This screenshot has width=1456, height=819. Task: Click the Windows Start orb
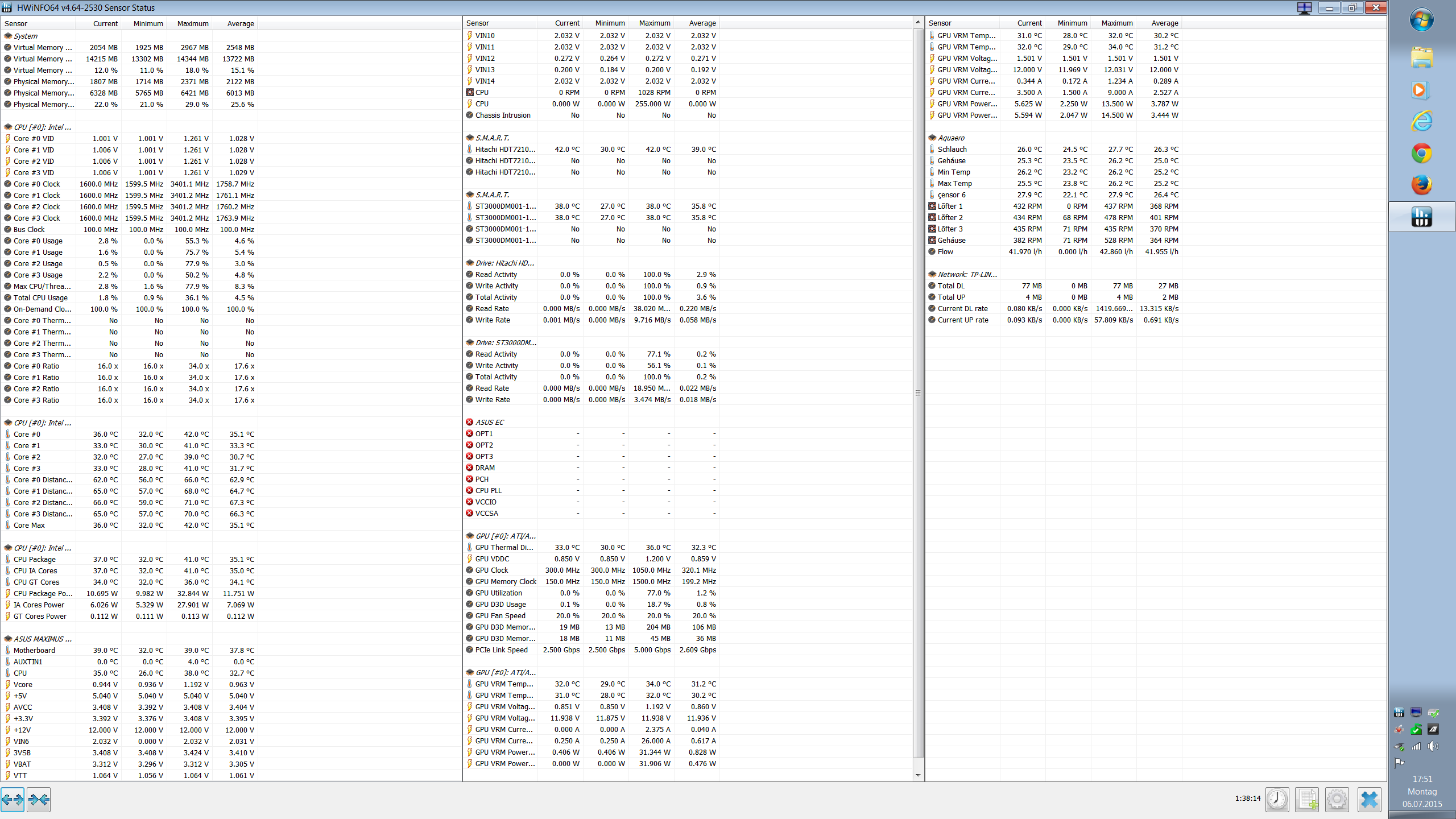point(1421,20)
